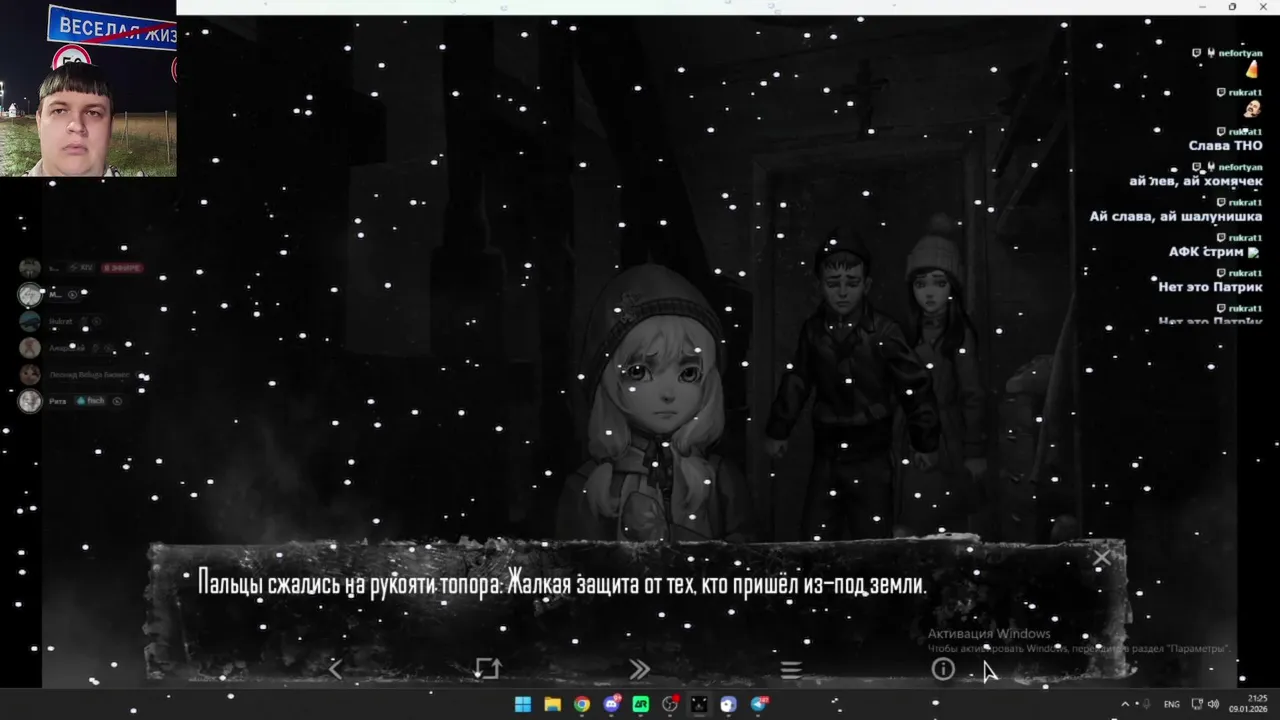Click the 'fisch' tag next to Рита

tap(91, 401)
